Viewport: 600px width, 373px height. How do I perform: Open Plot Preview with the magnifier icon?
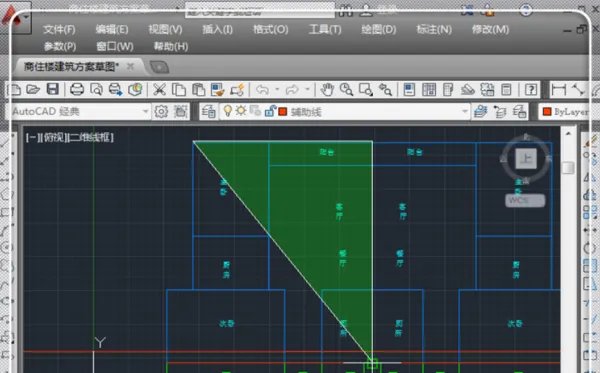click(96, 90)
